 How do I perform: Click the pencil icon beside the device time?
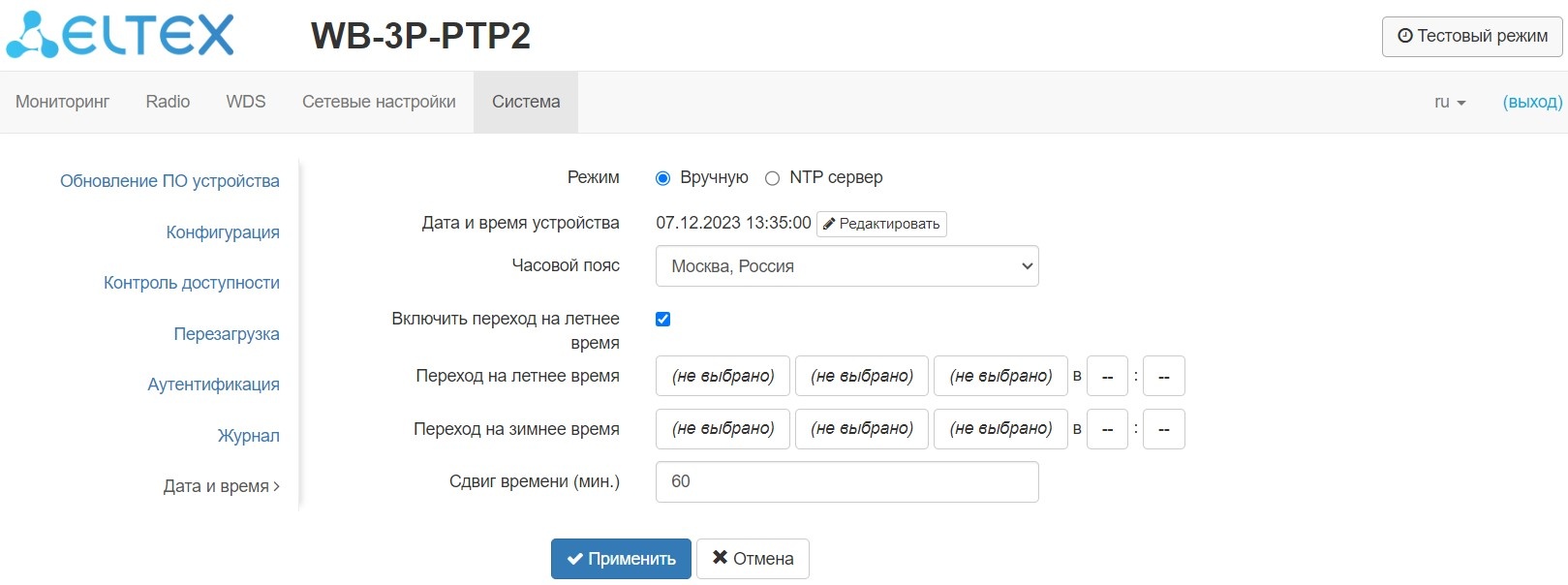tap(829, 224)
